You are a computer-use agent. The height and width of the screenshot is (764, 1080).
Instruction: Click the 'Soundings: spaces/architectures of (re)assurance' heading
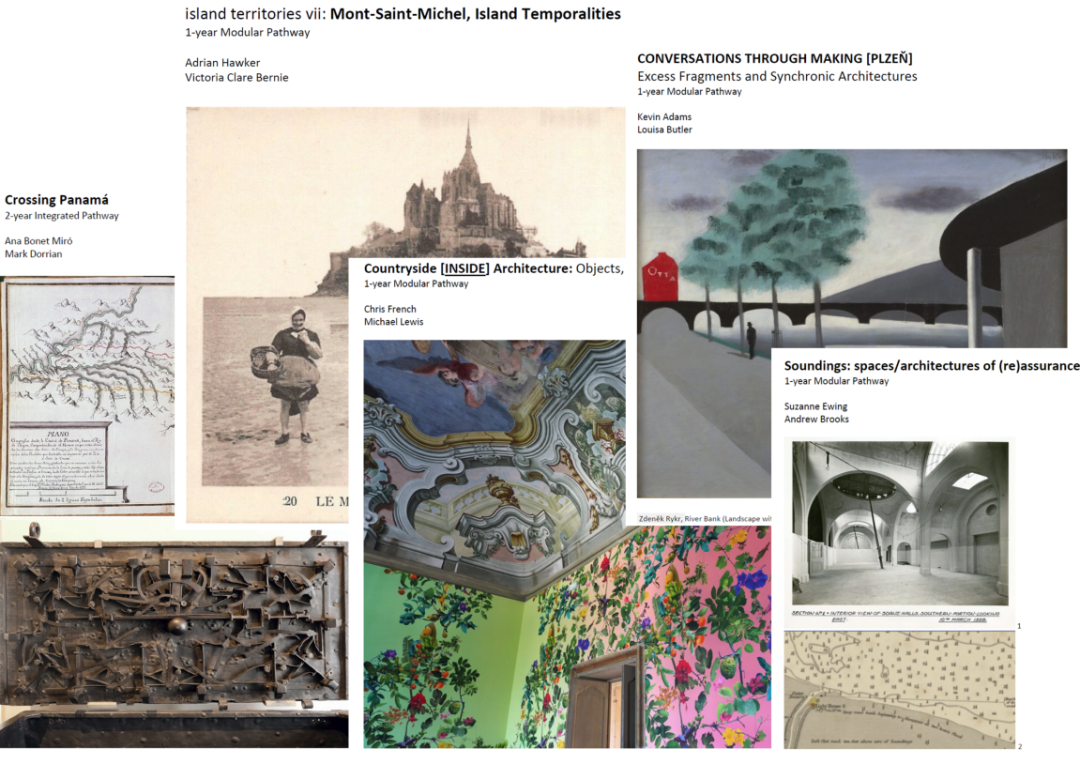click(x=931, y=366)
